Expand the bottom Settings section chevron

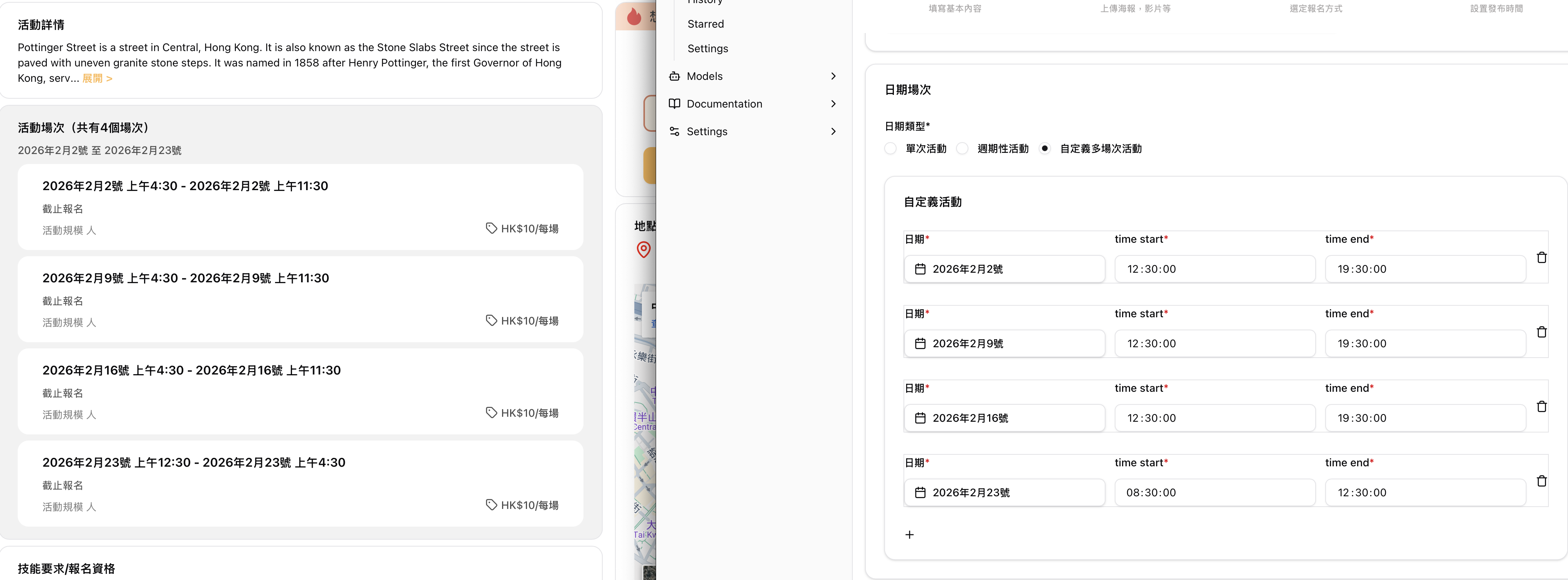pyautogui.click(x=833, y=131)
